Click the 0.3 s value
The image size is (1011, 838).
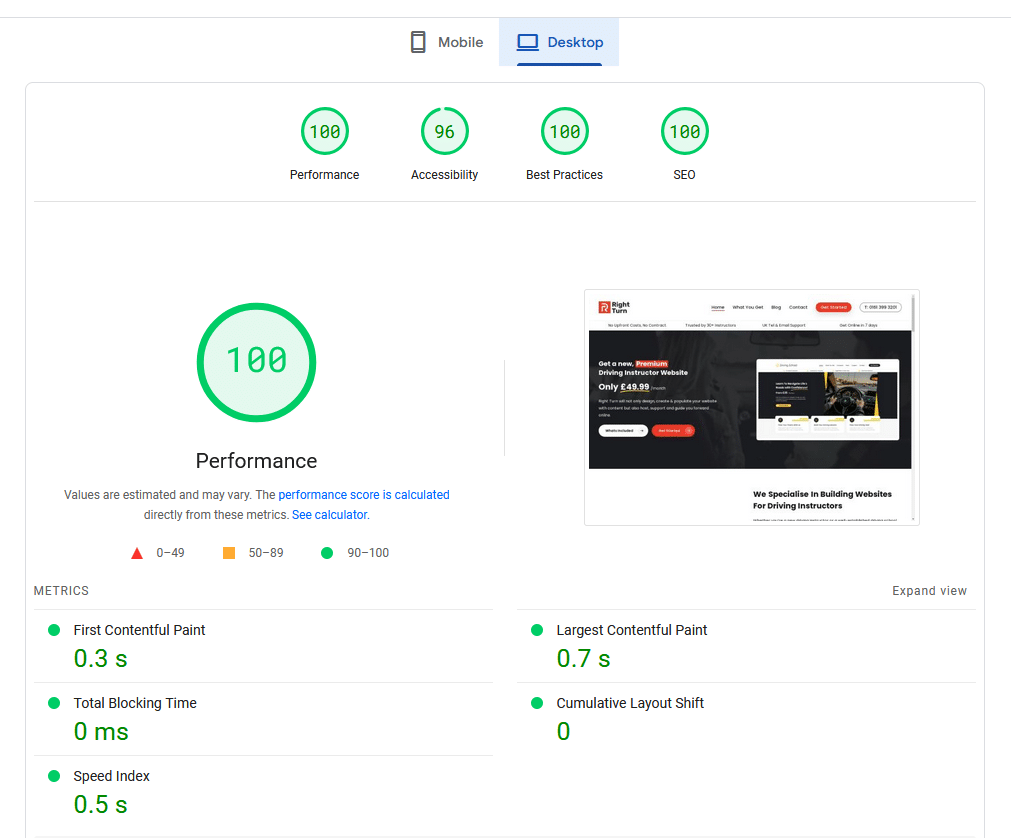[x=101, y=659]
